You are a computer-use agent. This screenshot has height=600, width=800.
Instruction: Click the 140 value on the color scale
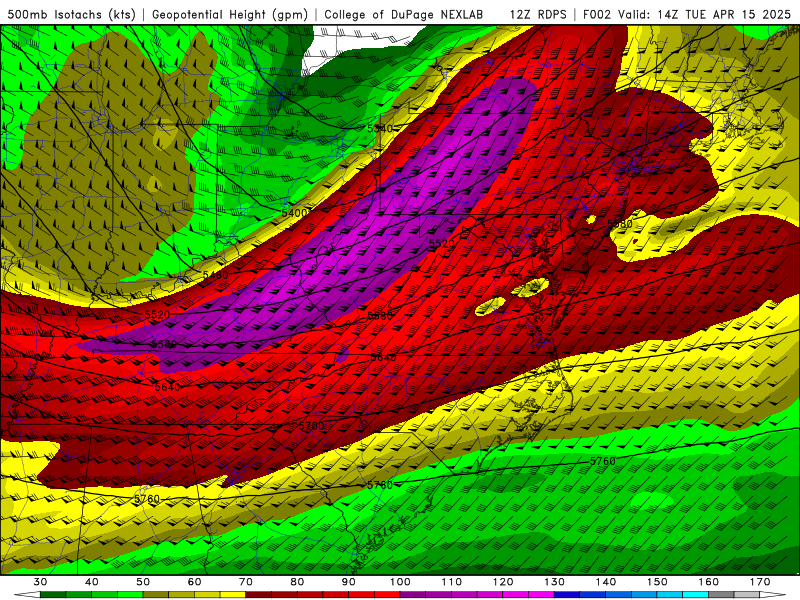pyautogui.click(x=606, y=582)
